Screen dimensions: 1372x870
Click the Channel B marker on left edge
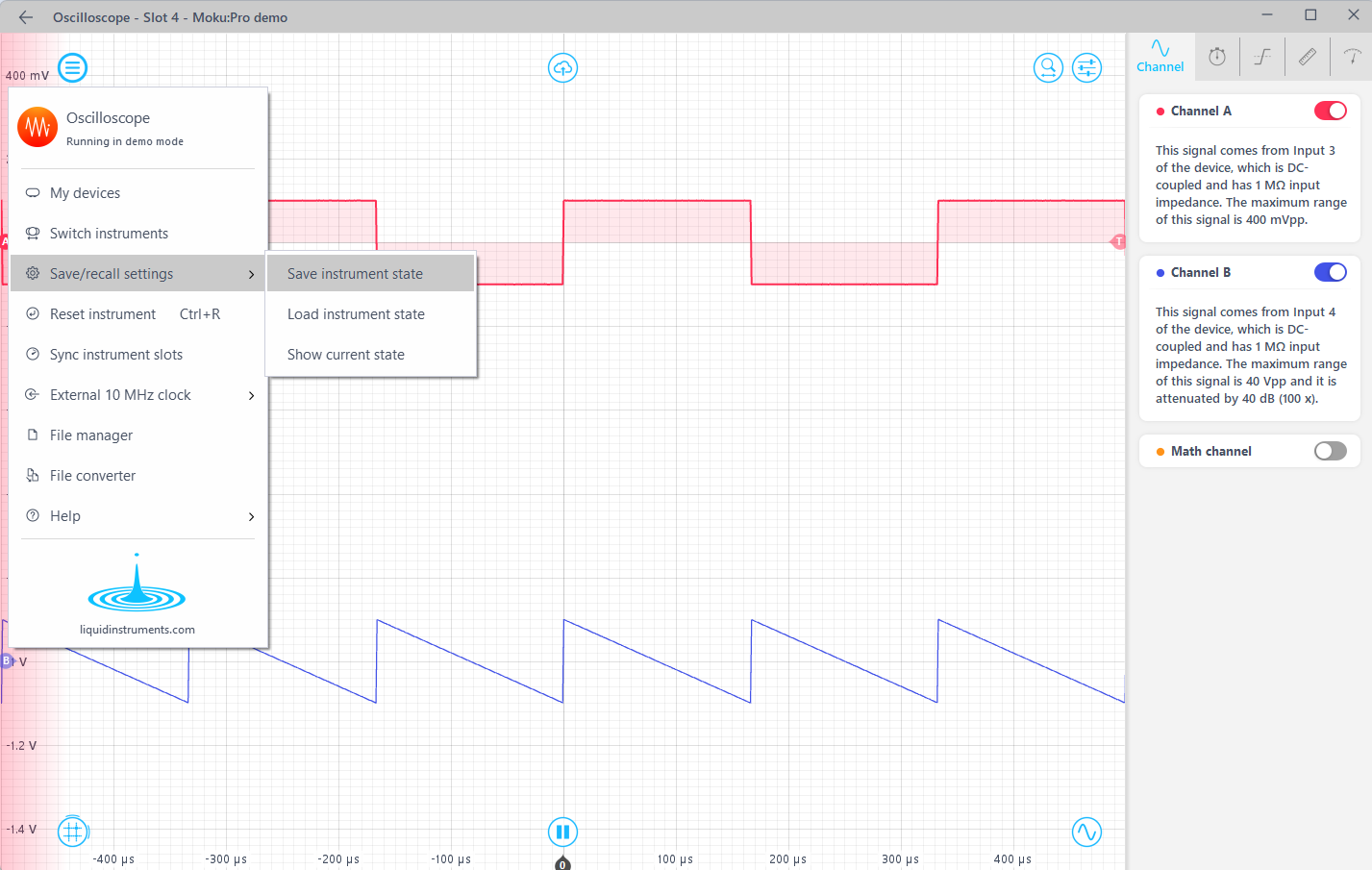pyautogui.click(x=6, y=660)
